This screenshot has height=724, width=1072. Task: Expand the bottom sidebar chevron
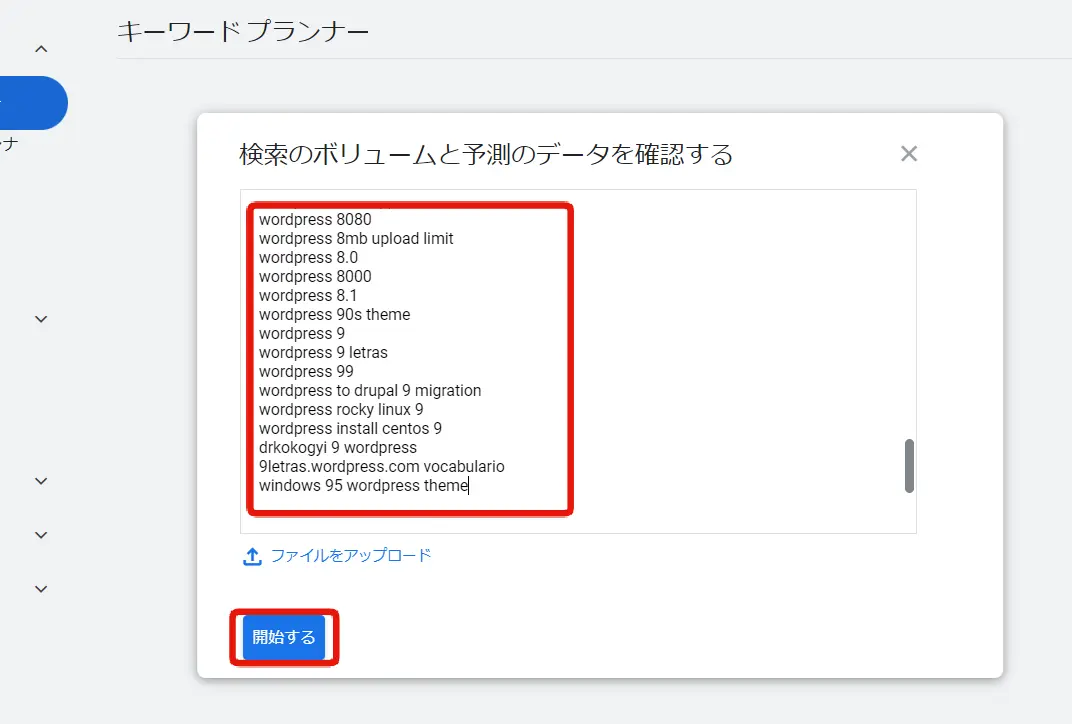(40, 588)
